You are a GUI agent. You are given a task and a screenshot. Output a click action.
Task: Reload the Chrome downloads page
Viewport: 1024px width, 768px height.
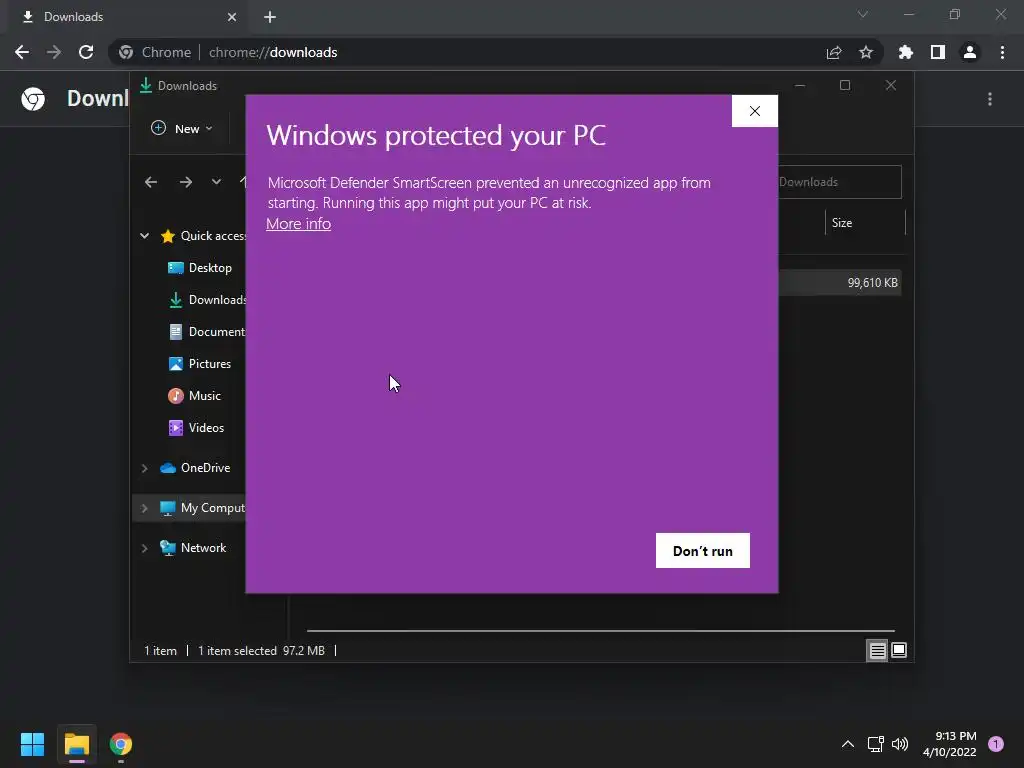(x=86, y=52)
